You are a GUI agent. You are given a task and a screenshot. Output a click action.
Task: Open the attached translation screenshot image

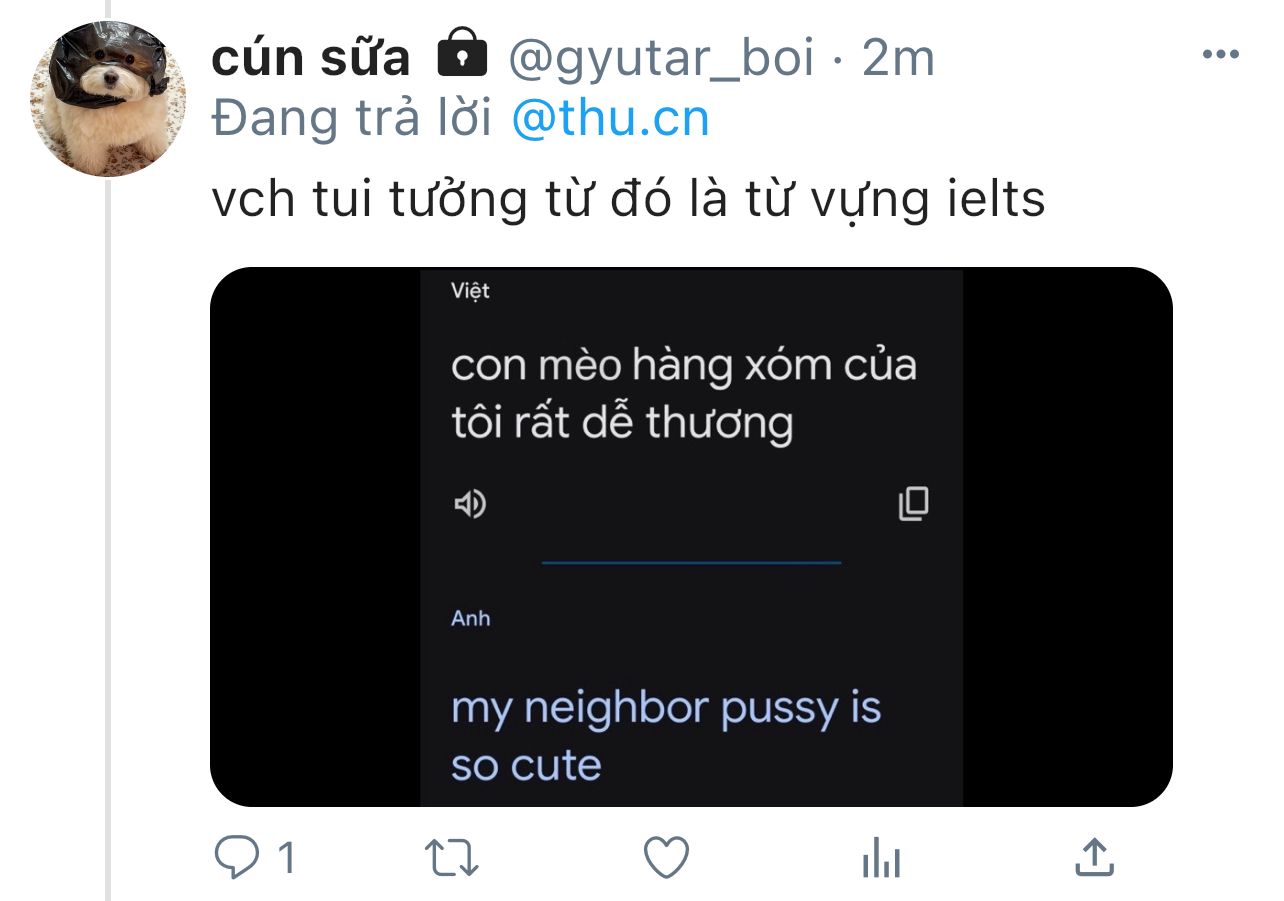pyautogui.click(x=691, y=537)
